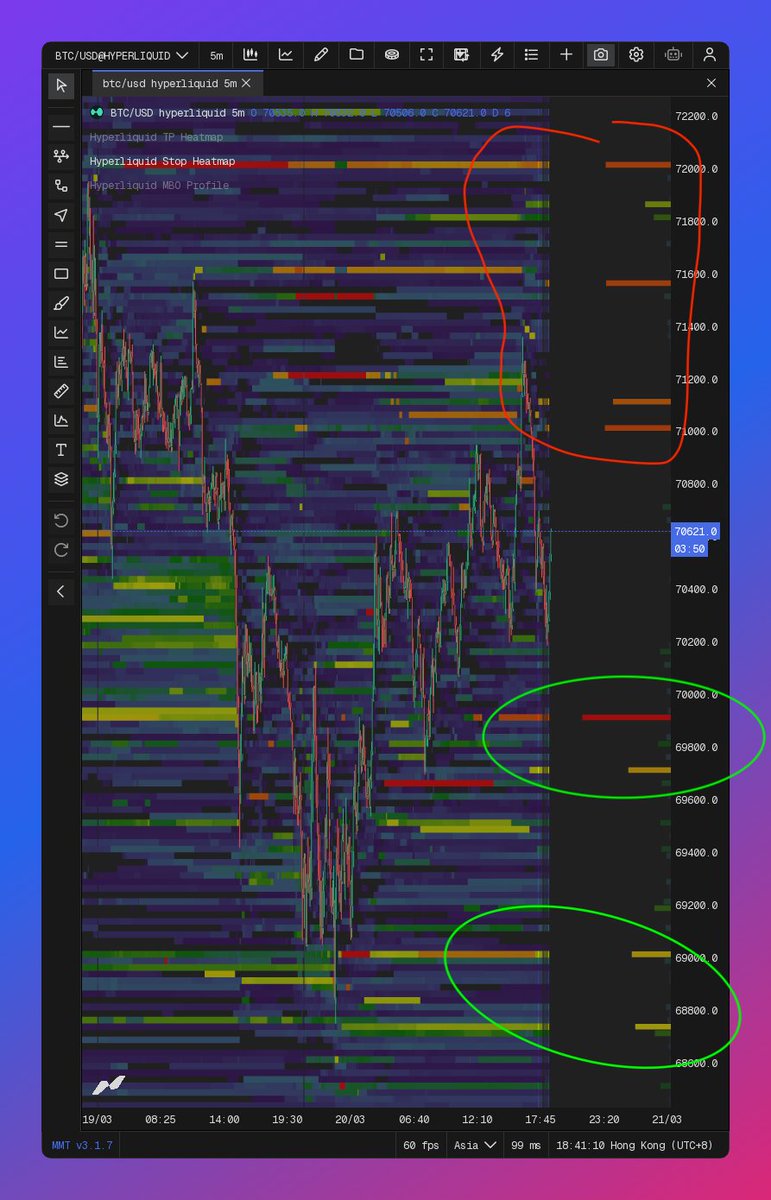
Task: Select the brush drawing tool
Action: (61, 303)
